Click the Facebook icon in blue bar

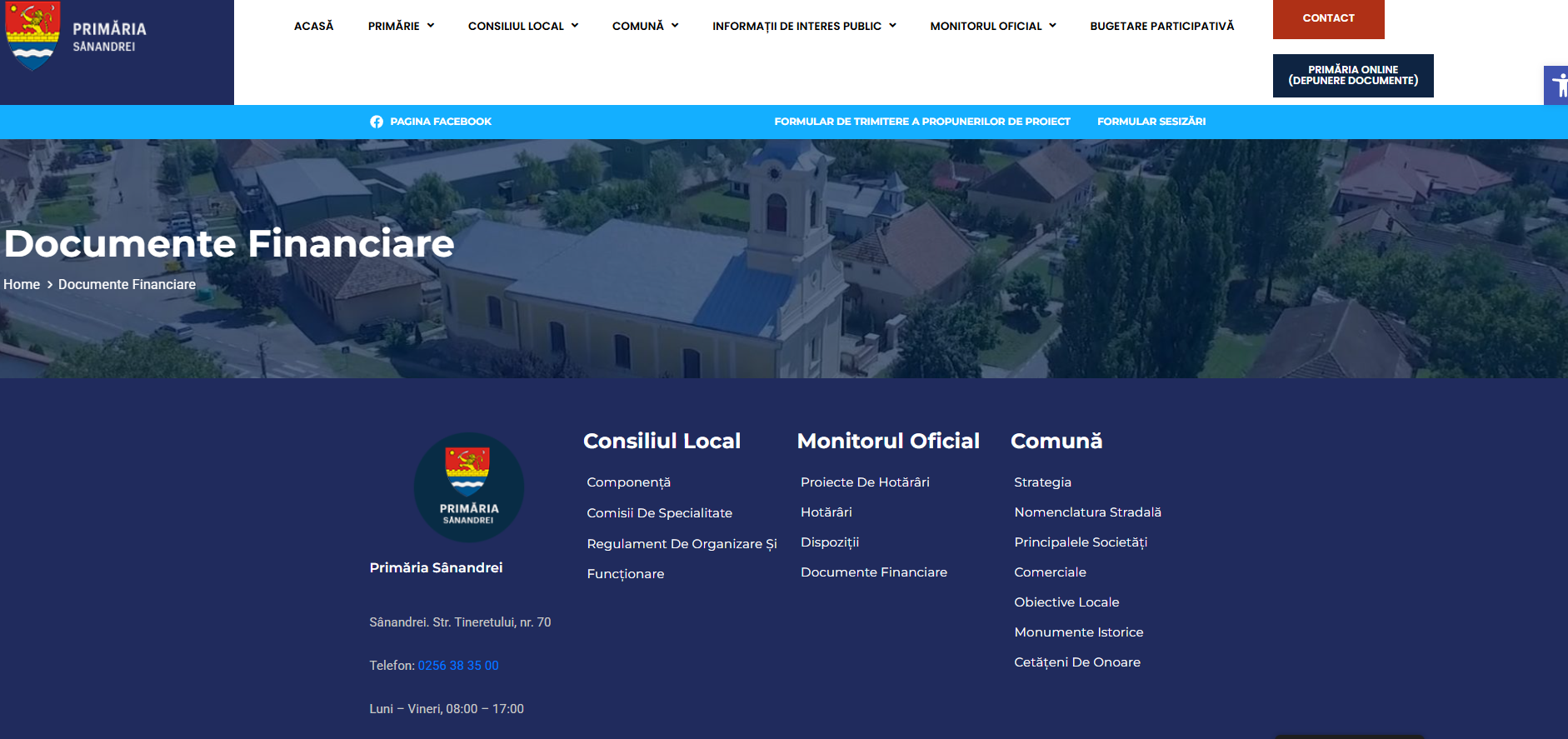(x=377, y=122)
